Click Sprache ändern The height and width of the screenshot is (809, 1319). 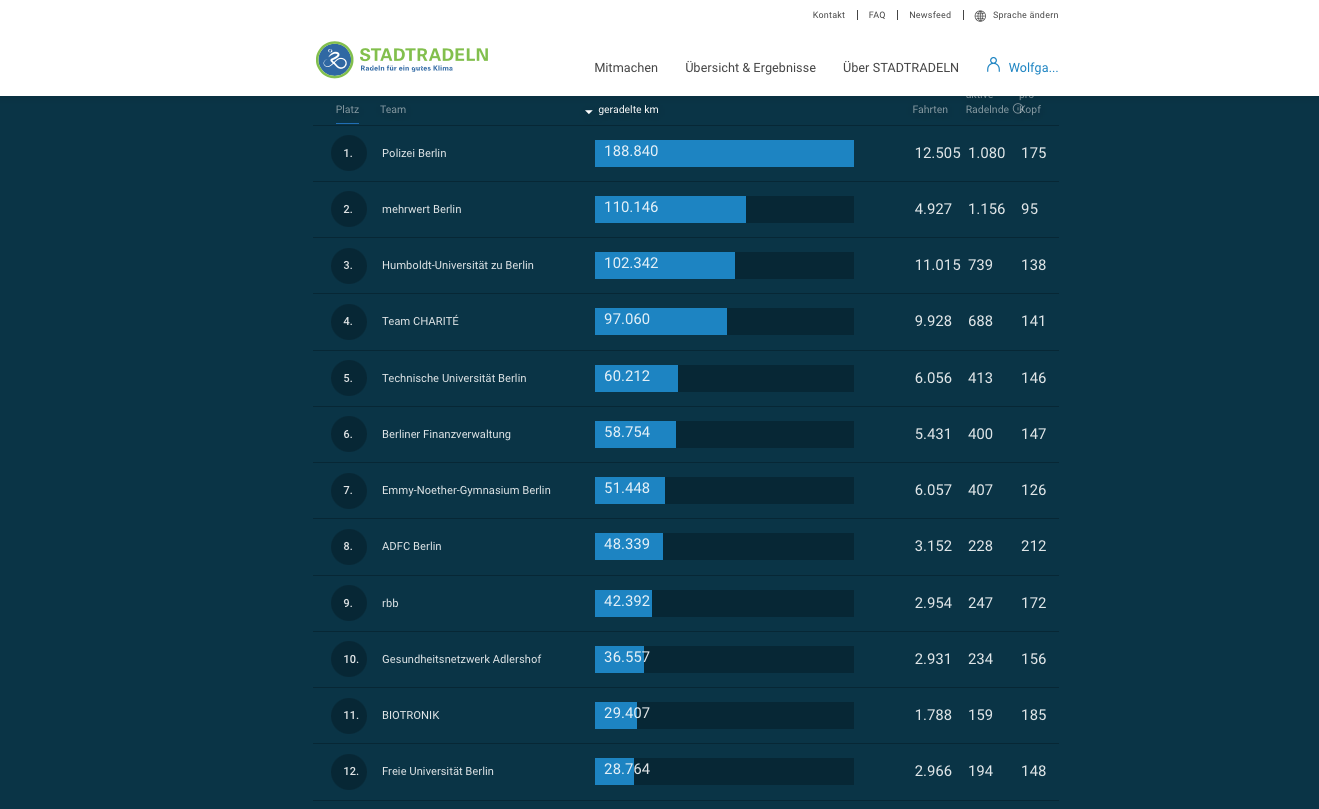click(1025, 15)
